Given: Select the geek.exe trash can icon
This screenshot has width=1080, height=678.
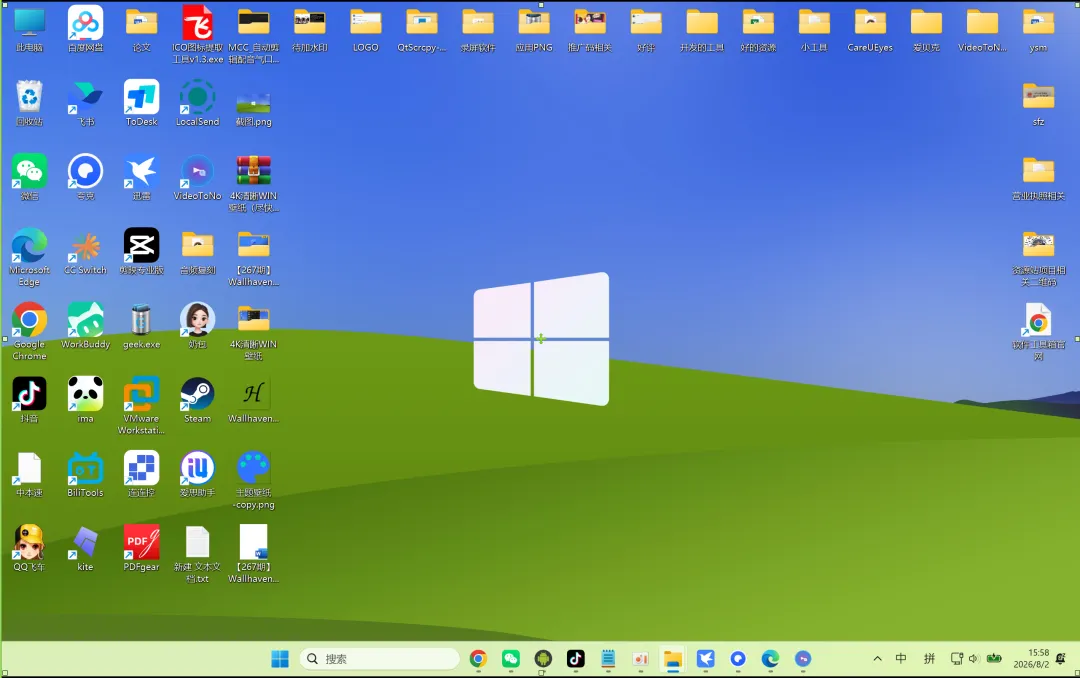Looking at the screenshot, I should [141, 320].
